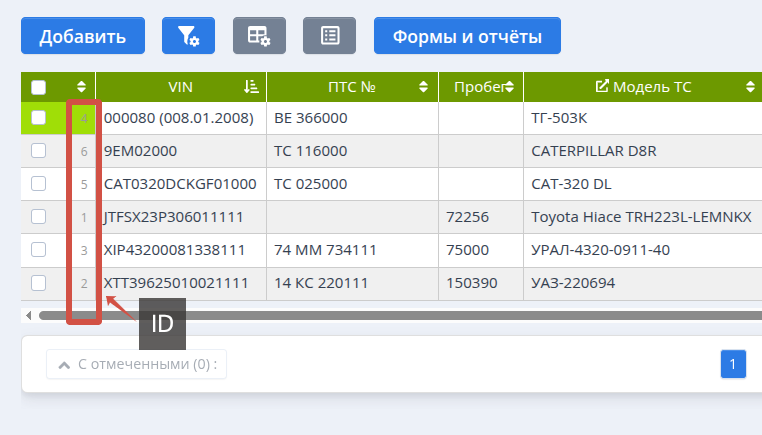Image resolution: width=762 pixels, height=435 pixels.
Task: Click the left scroll arrow of table
Action: coord(29,316)
